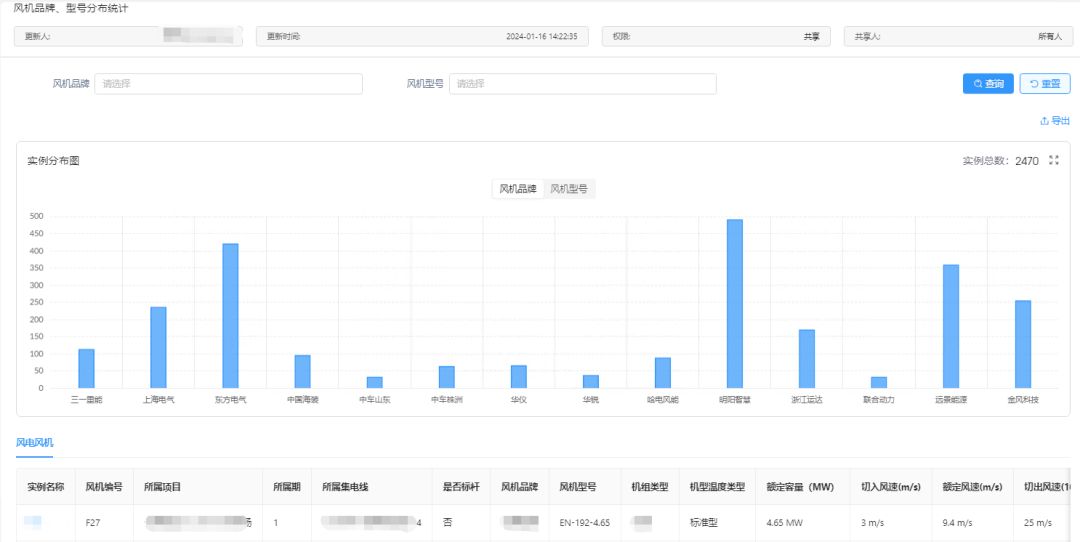Click the 共享人 field showing 所有人
This screenshot has height=542, width=1080.
pos(958,37)
